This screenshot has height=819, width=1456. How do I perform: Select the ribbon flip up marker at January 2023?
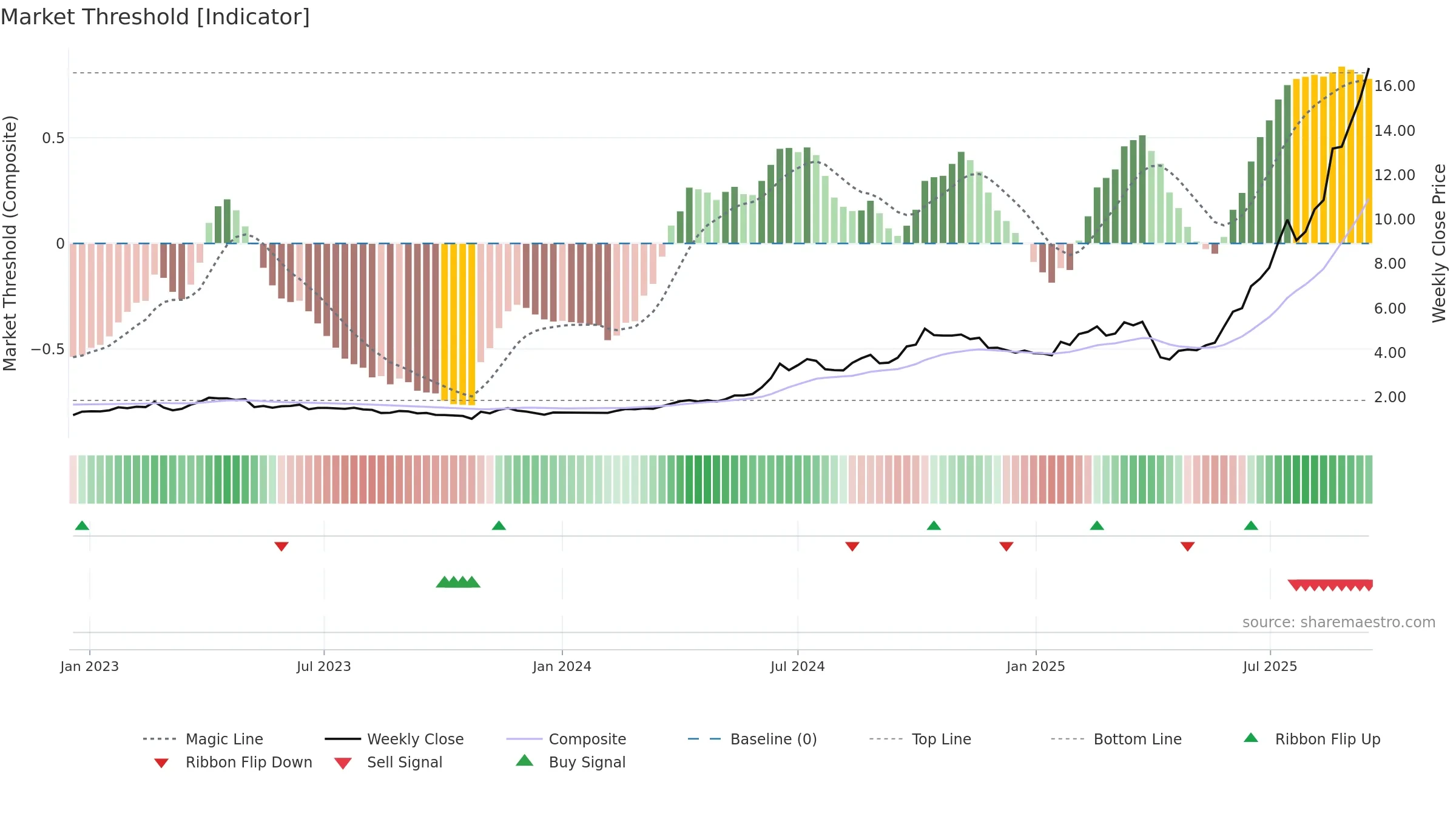(x=82, y=525)
